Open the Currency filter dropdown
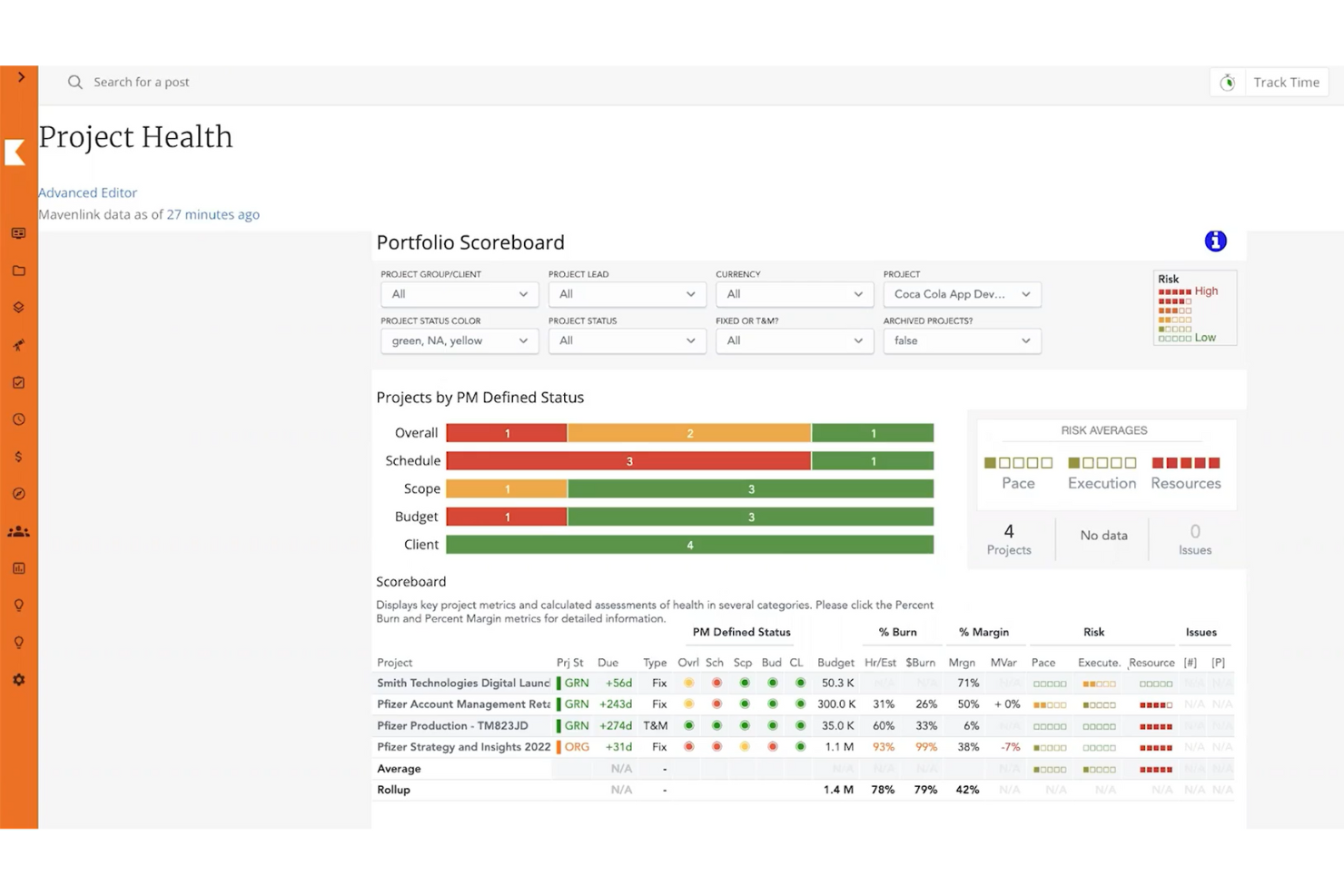The width and height of the screenshot is (1344, 896). pyautogui.click(x=794, y=294)
